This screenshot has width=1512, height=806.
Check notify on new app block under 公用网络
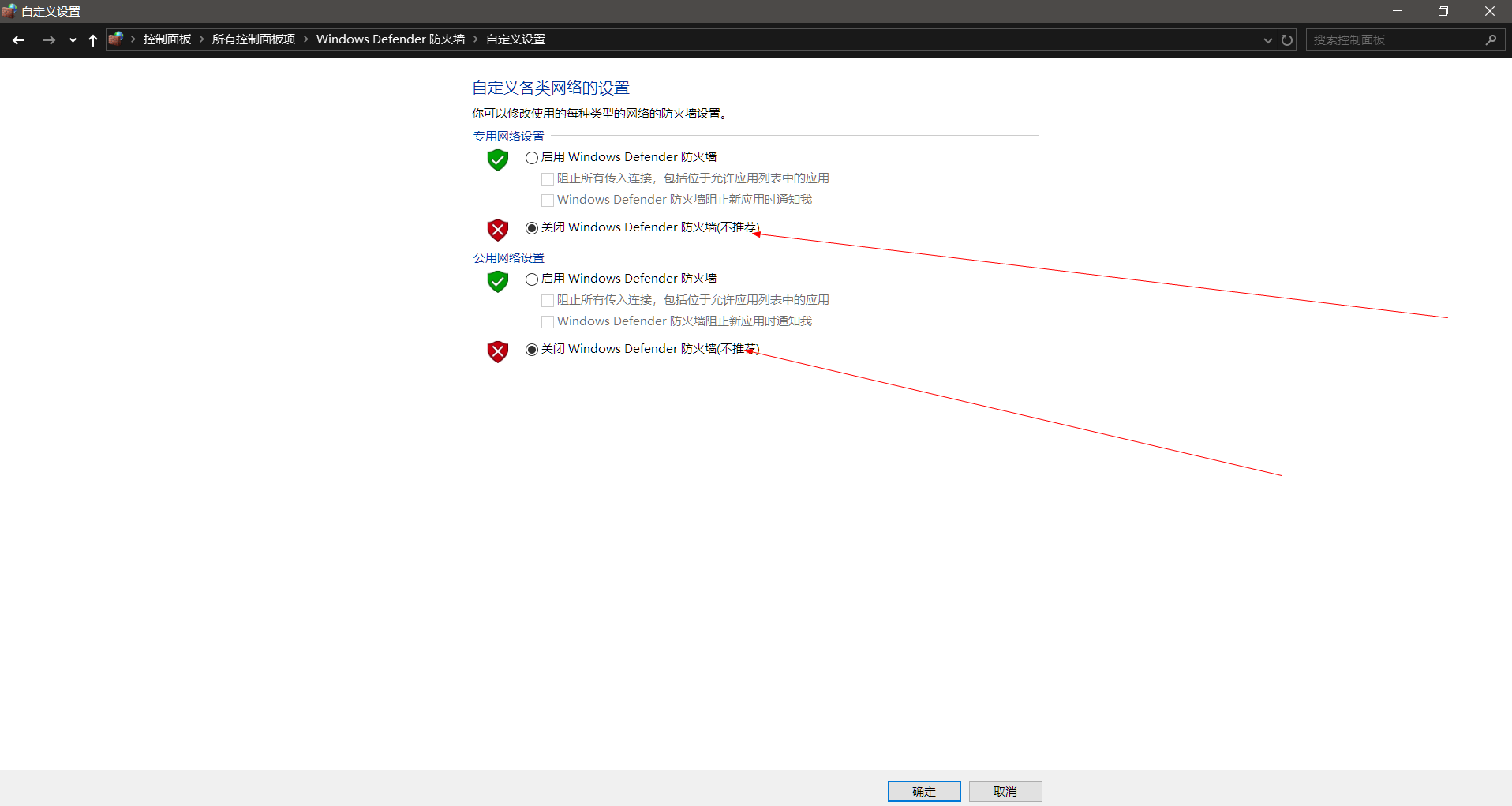point(676,321)
